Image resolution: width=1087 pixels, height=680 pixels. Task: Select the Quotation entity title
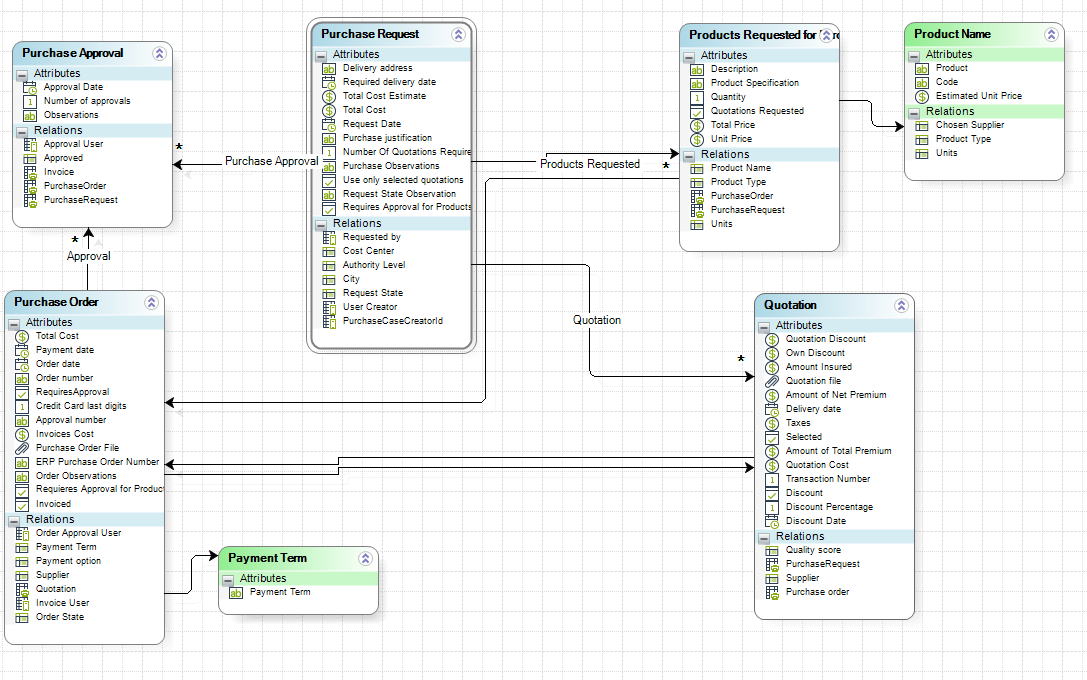coord(790,305)
